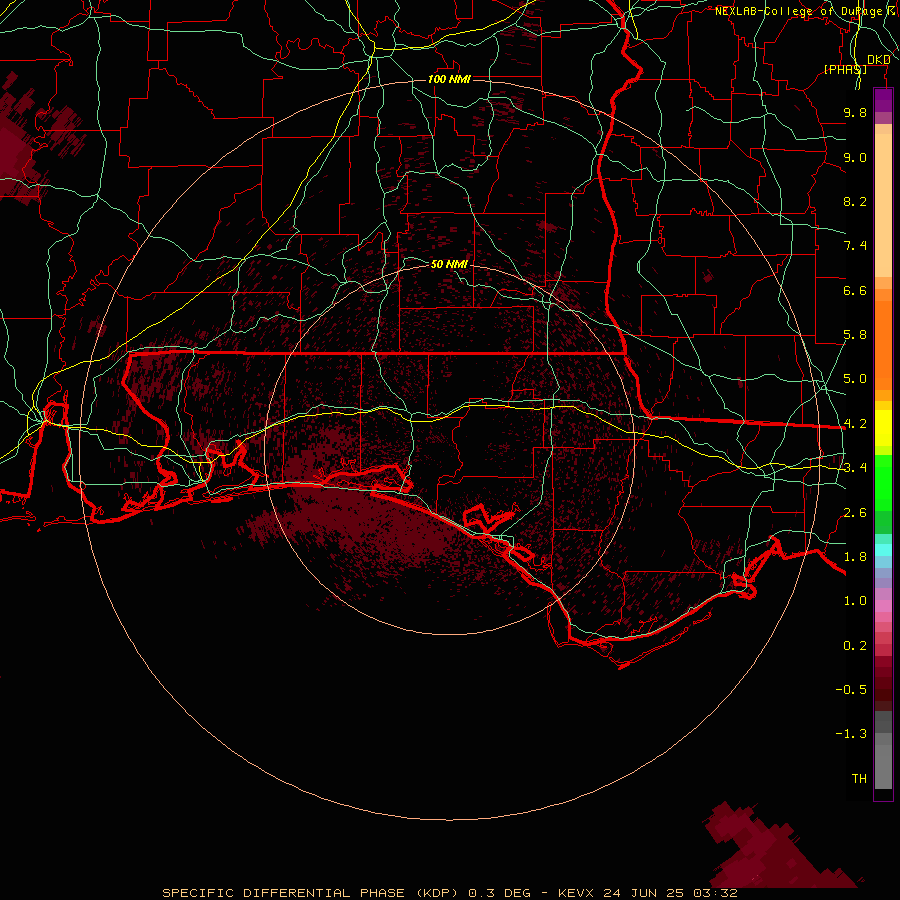This screenshot has height=900, width=900.
Task: Pick the light peach color scale band
Action: coord(883,205)
